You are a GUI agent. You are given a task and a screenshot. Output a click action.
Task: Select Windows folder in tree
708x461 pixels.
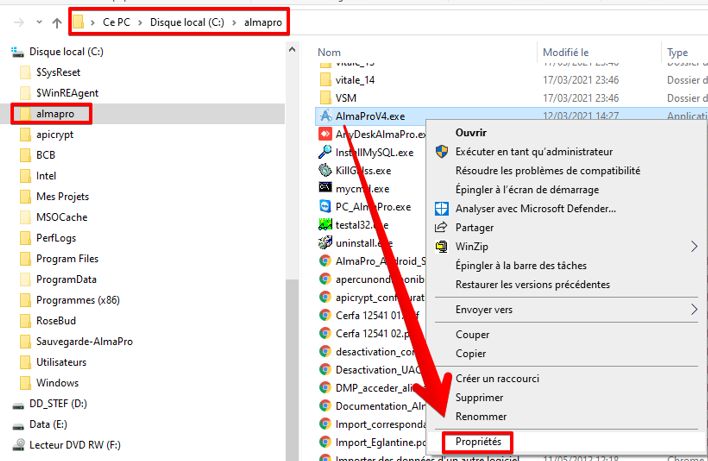(57, 383)
